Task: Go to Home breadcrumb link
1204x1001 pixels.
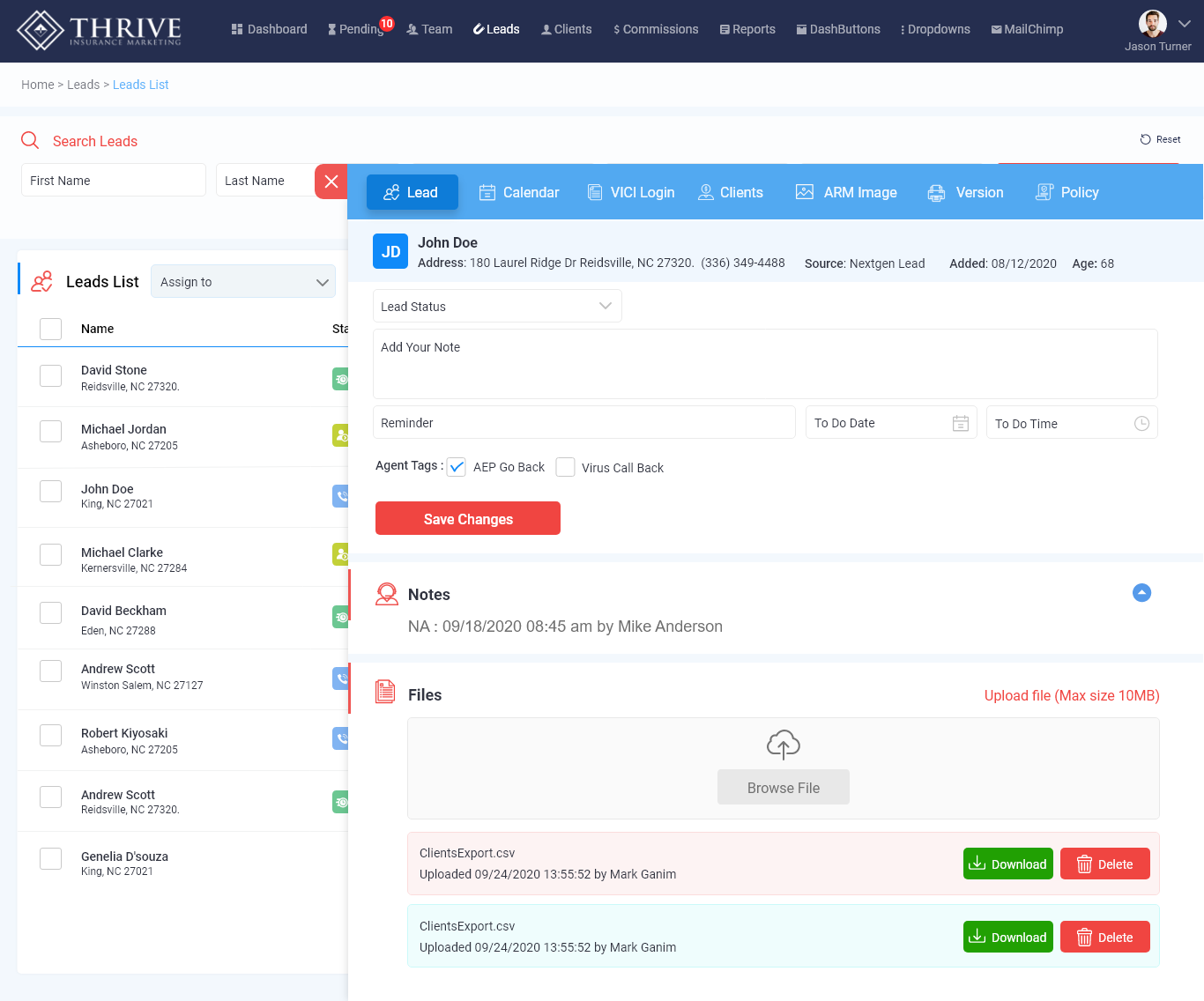Action: pos(38,85)
